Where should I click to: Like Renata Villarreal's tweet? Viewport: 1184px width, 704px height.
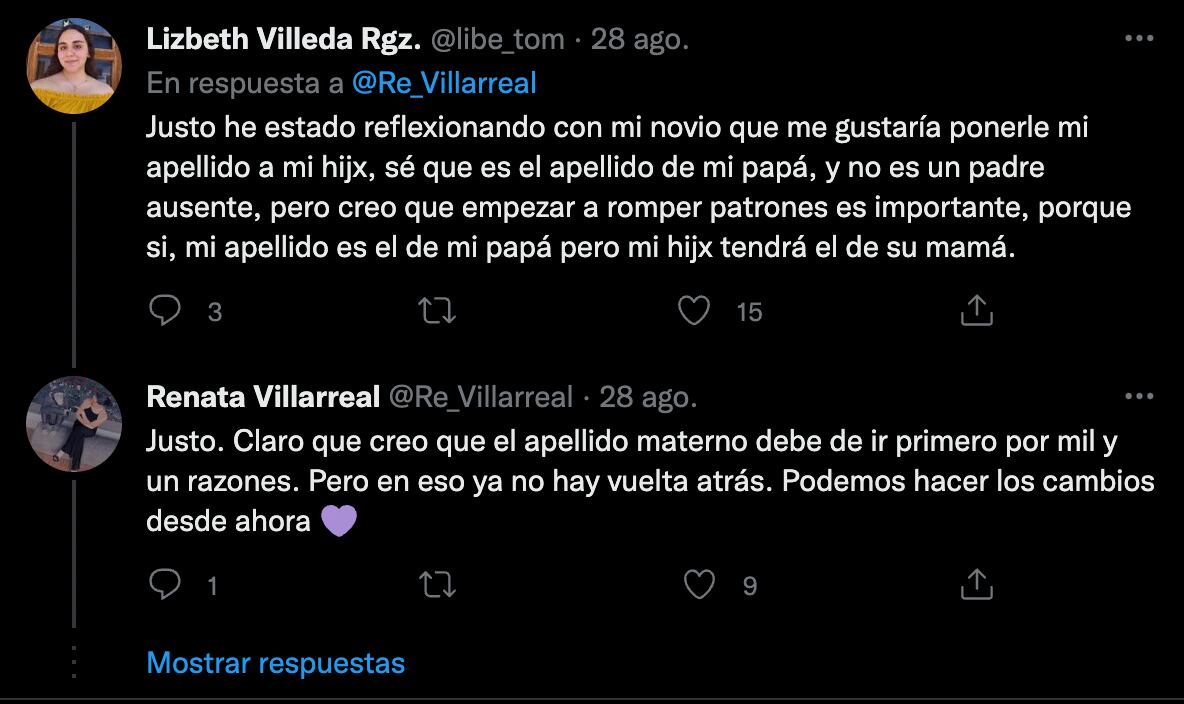[x=699, y=584]
